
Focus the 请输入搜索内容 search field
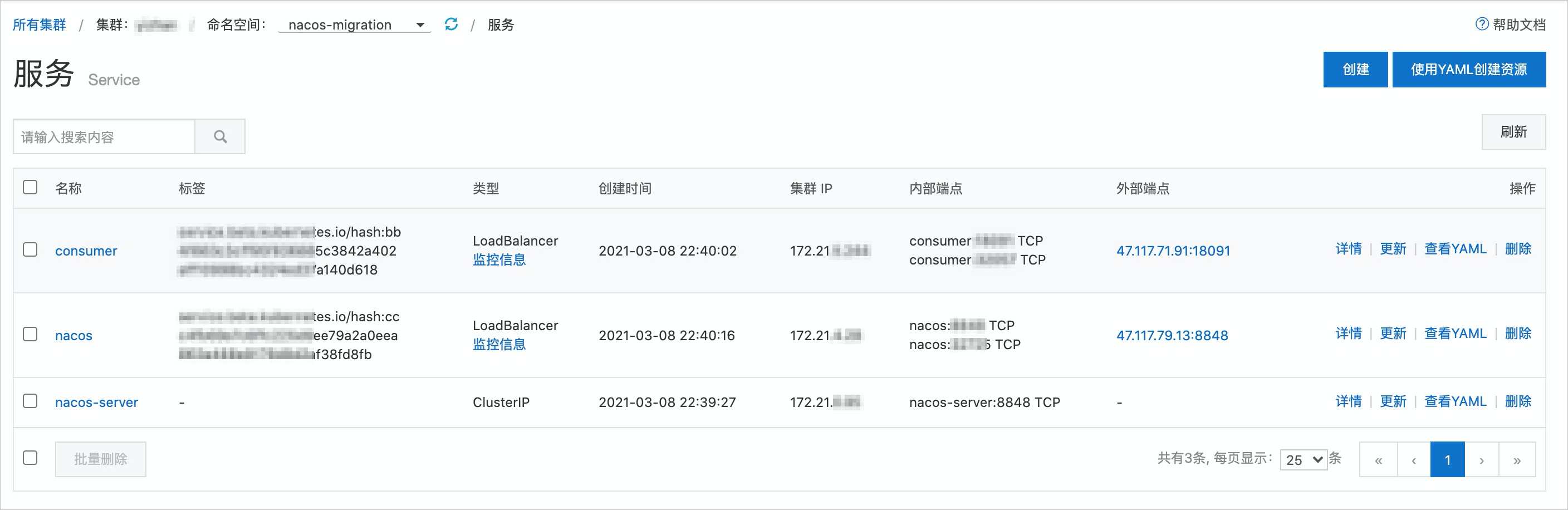point(104,137)
